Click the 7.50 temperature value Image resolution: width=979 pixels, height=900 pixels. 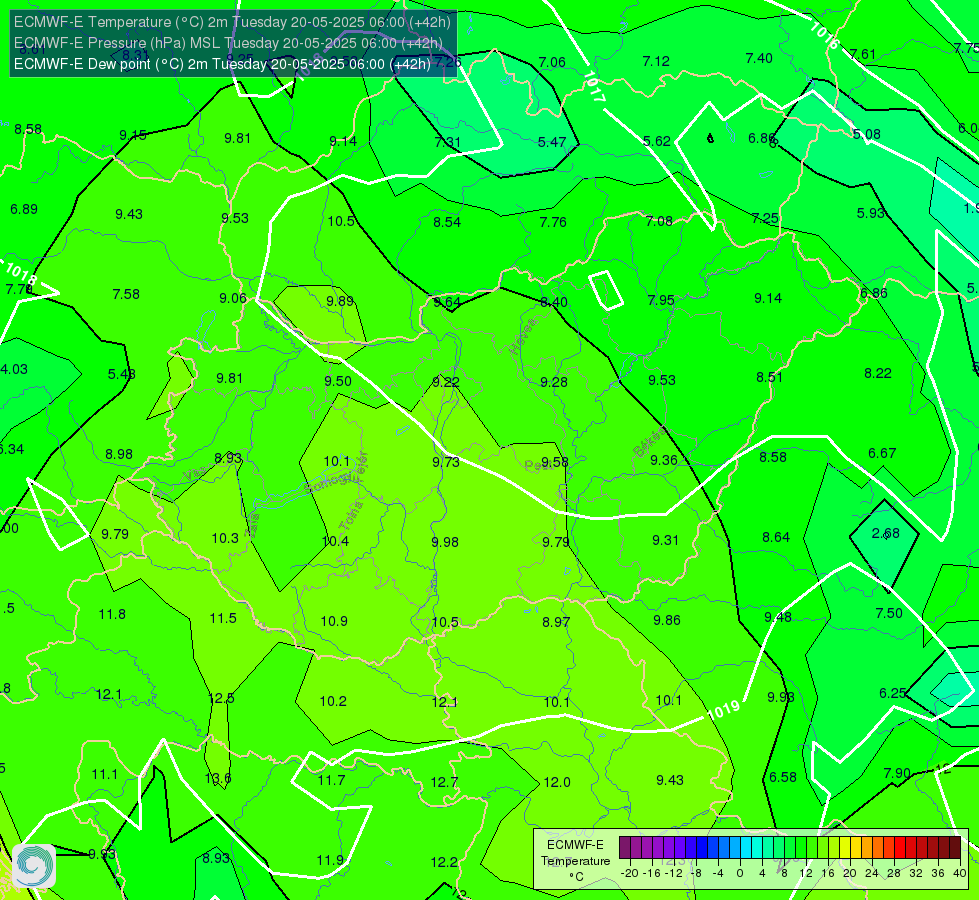[x=889, y=613]
